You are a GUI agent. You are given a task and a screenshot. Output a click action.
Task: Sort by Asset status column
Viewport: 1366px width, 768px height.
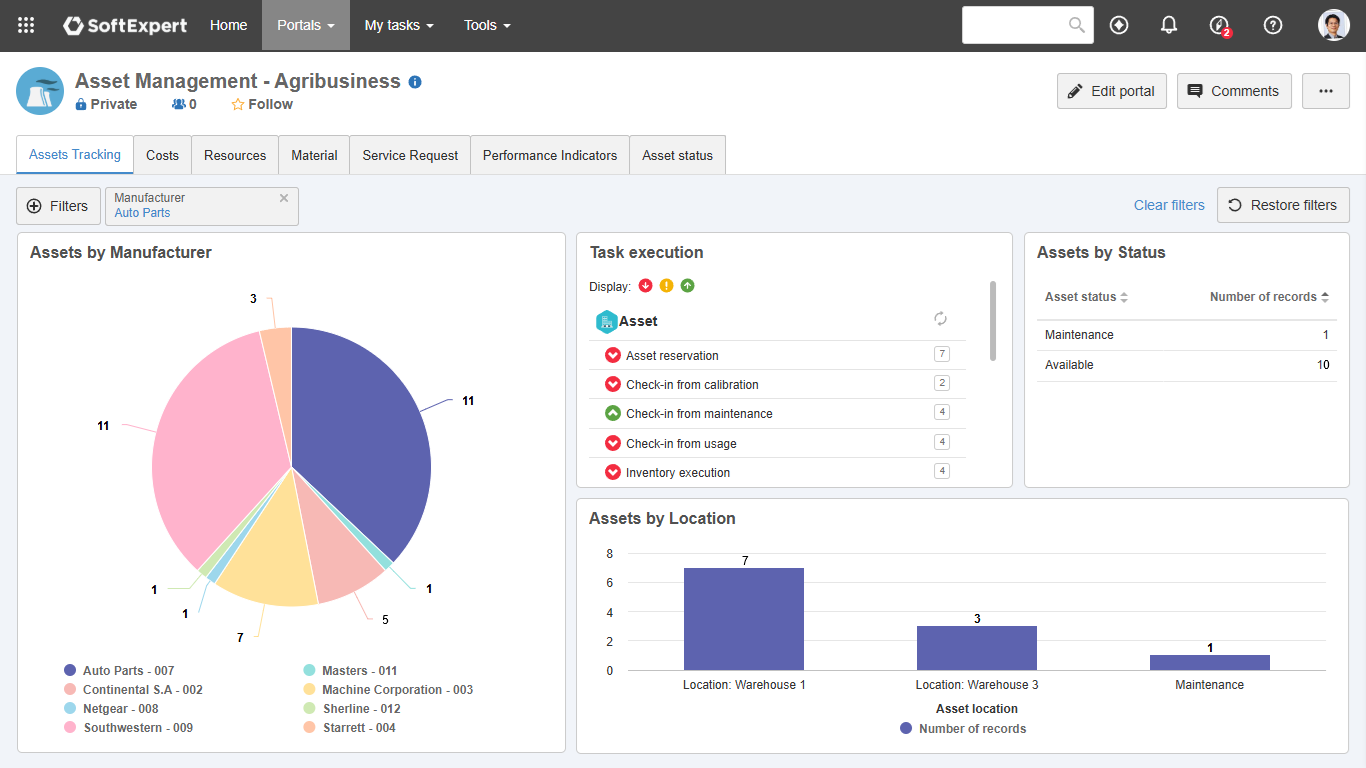[1086, 297]
